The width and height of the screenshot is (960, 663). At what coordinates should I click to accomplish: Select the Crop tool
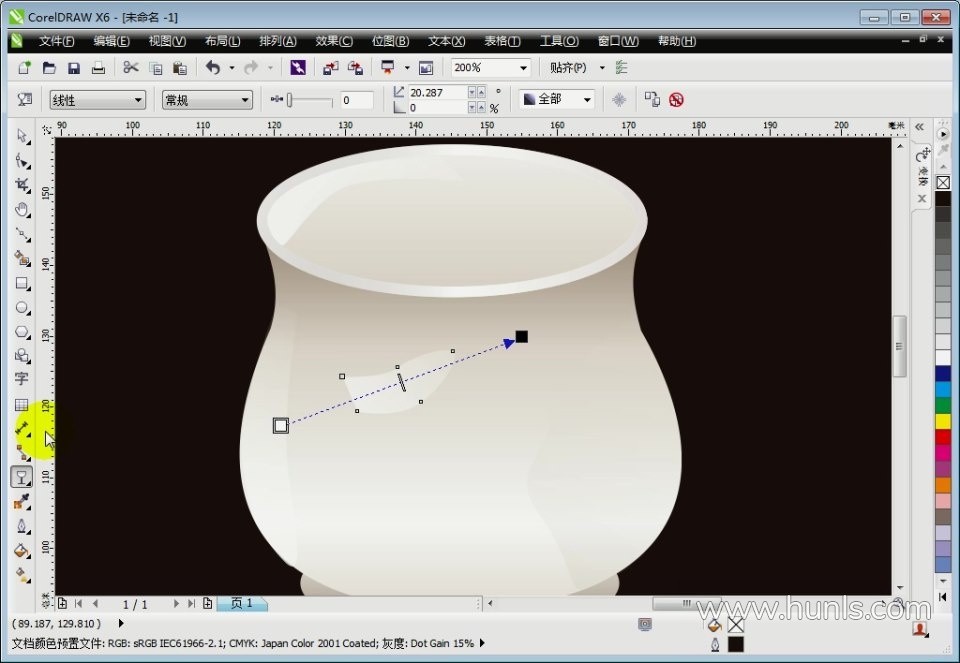(22, 185)
